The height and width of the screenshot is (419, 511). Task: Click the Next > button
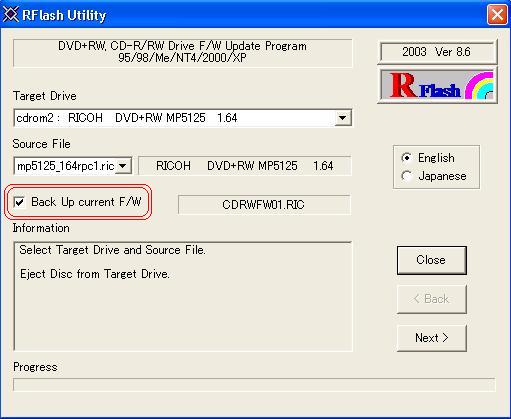point(431,338)
